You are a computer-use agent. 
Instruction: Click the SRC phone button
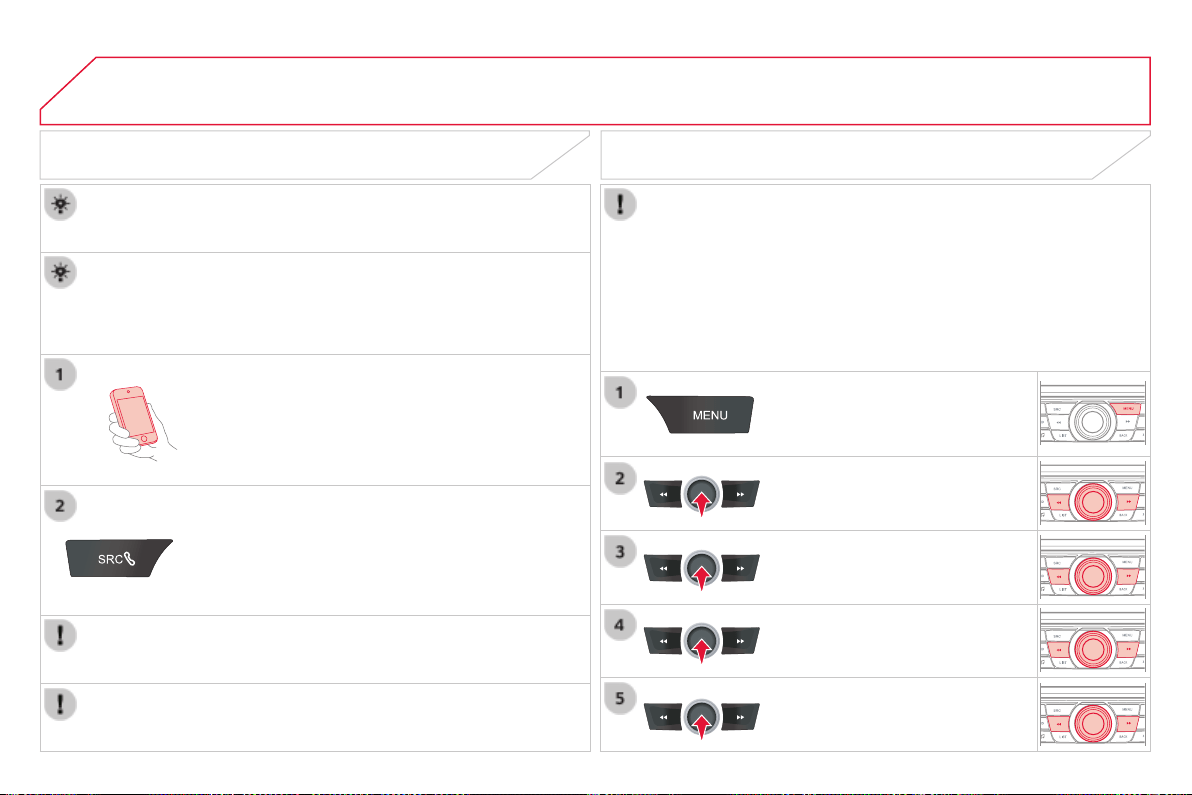pyautogui.click(x=119, y=558)
